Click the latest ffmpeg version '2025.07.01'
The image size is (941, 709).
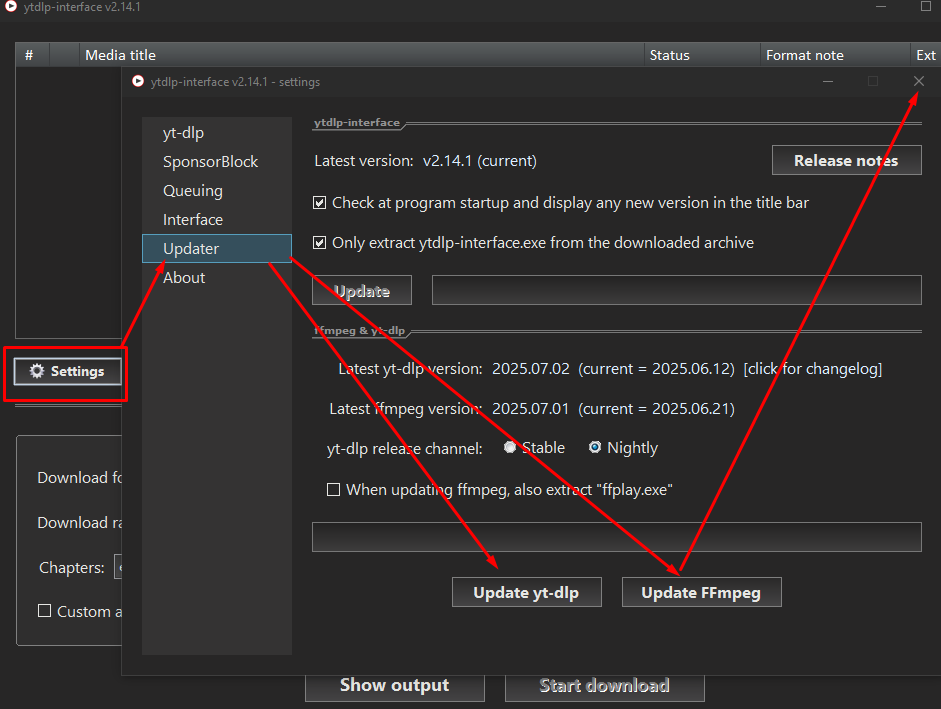pyautogui.click(x=531, y=409)
